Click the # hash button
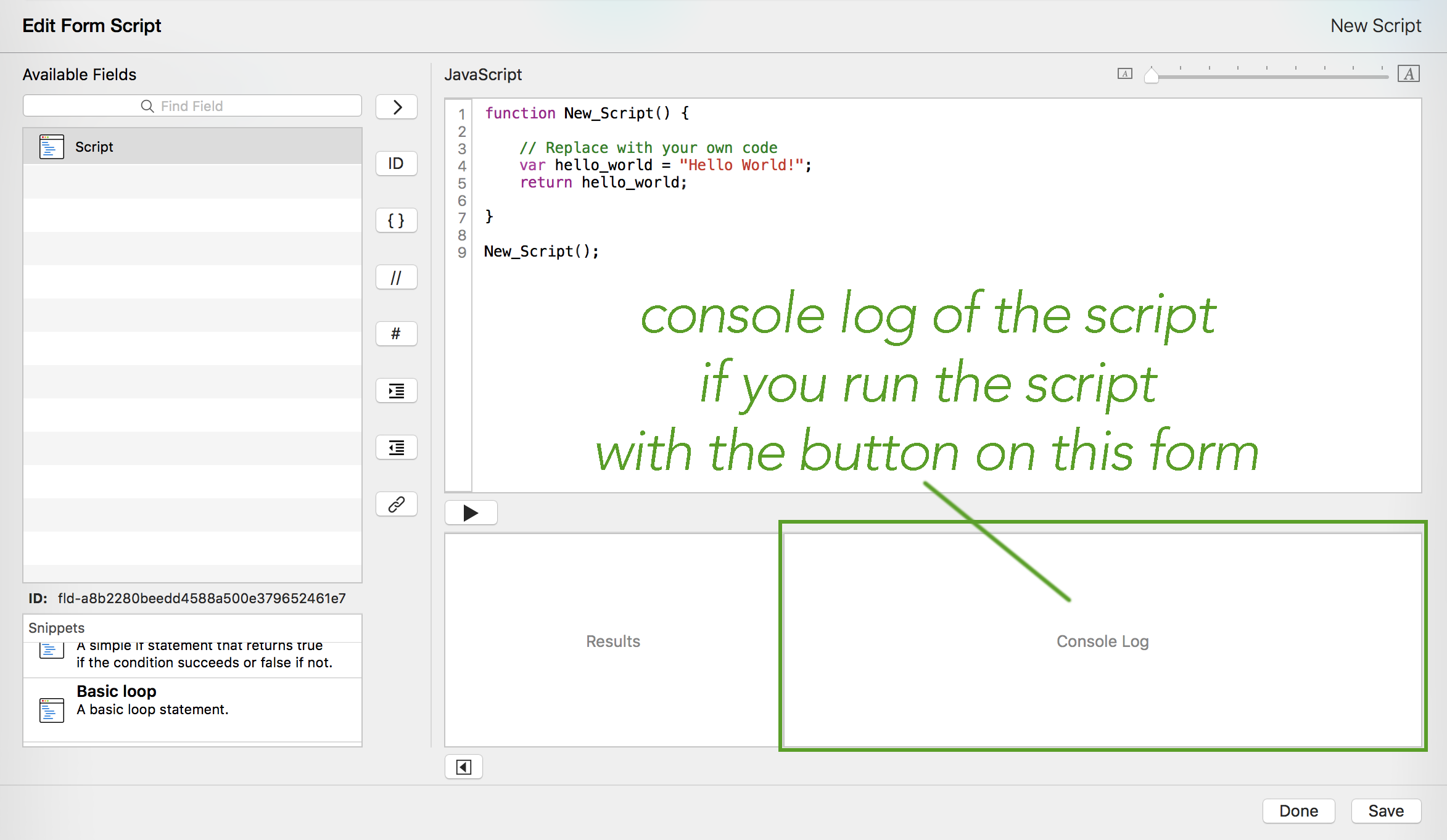This screenshot has width=1447, height=840. (x=396, y=334)
